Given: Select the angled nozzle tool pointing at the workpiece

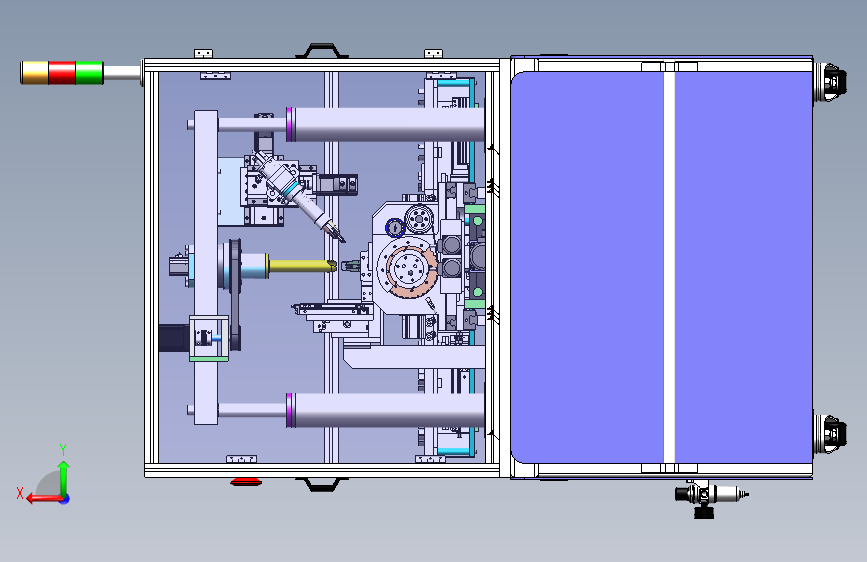Looking at the screenshot, I should click(x=299, y=196).
